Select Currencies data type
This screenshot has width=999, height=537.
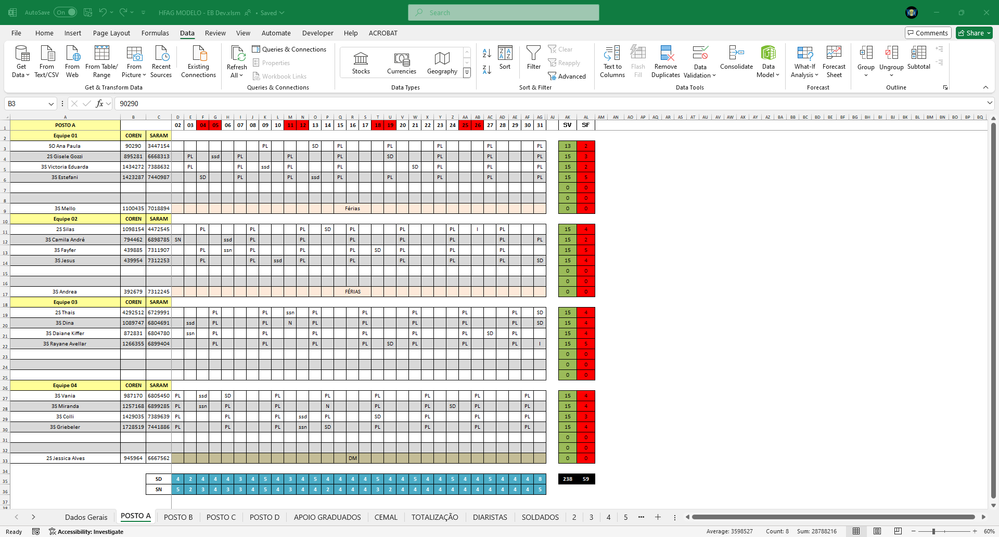(x=401, y=64)
